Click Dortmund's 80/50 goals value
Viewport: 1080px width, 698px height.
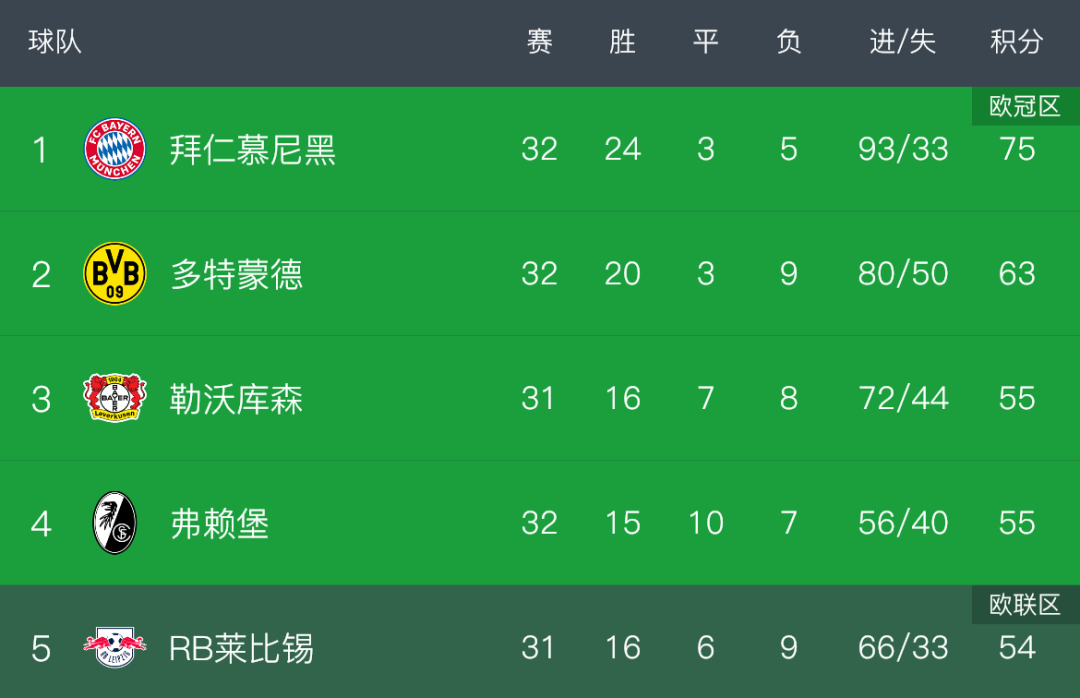click(x=903, y=274)
